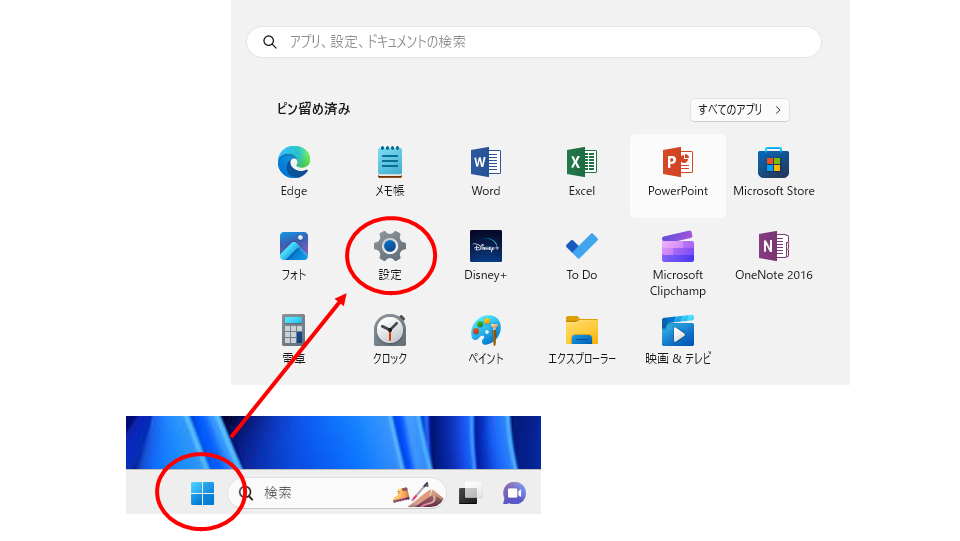Launch Disney+ app

486,256
